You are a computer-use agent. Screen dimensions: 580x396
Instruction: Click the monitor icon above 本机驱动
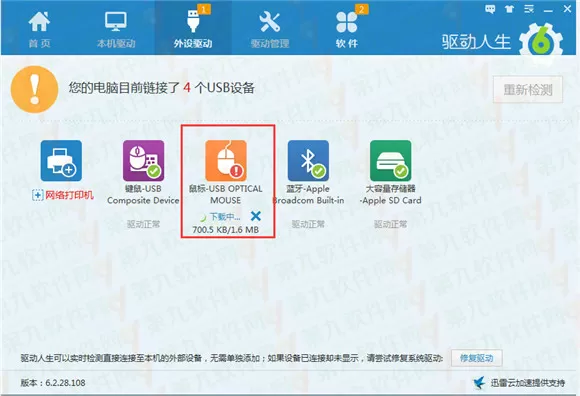pyautogui.click(x=116, y=21)
